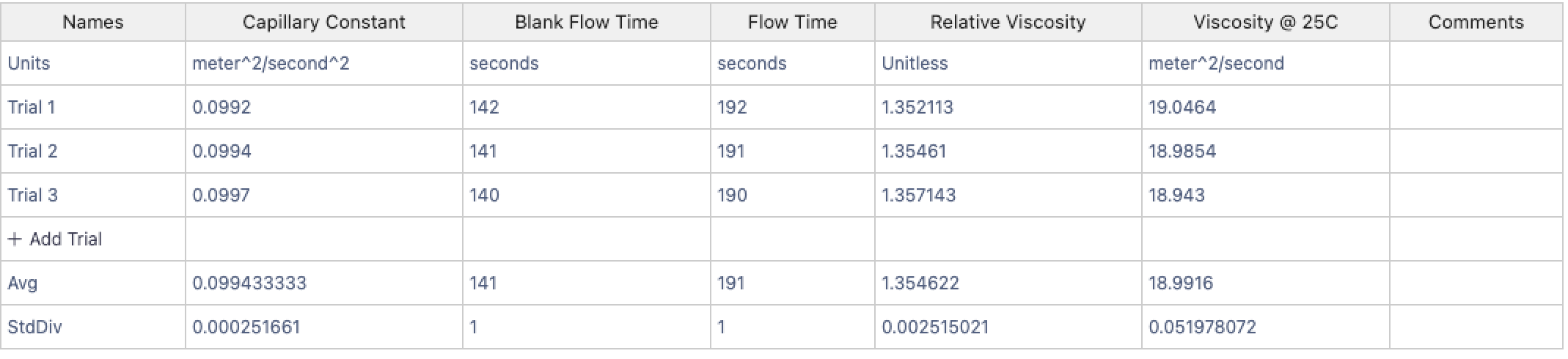The image size is (1568, 359).
Task: Select the meter^2/second^2 units cell
Action: click(271, 63)
